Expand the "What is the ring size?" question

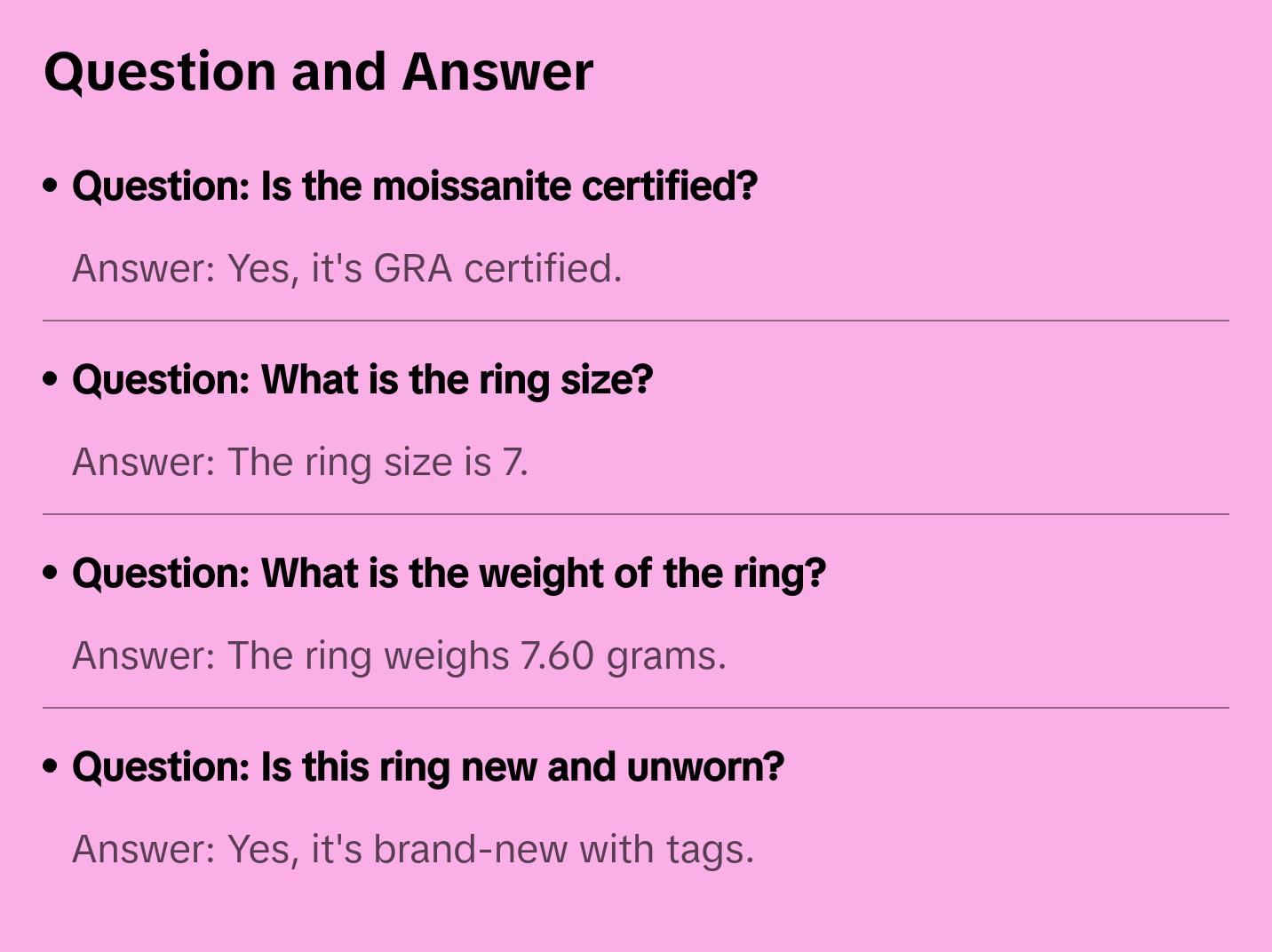(362, 380)
